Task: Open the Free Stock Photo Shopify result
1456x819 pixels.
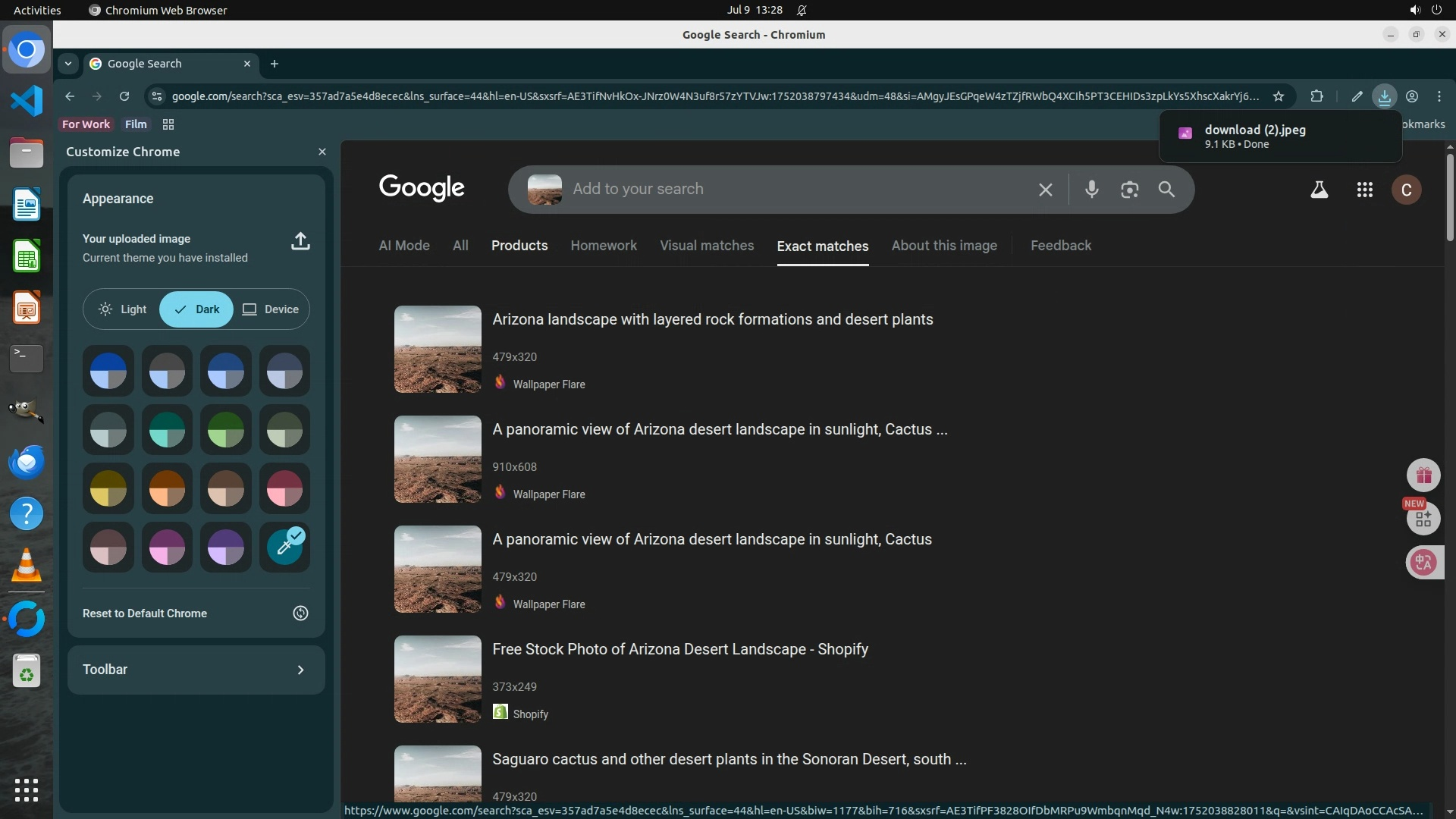Action: (x=679, y=649)
